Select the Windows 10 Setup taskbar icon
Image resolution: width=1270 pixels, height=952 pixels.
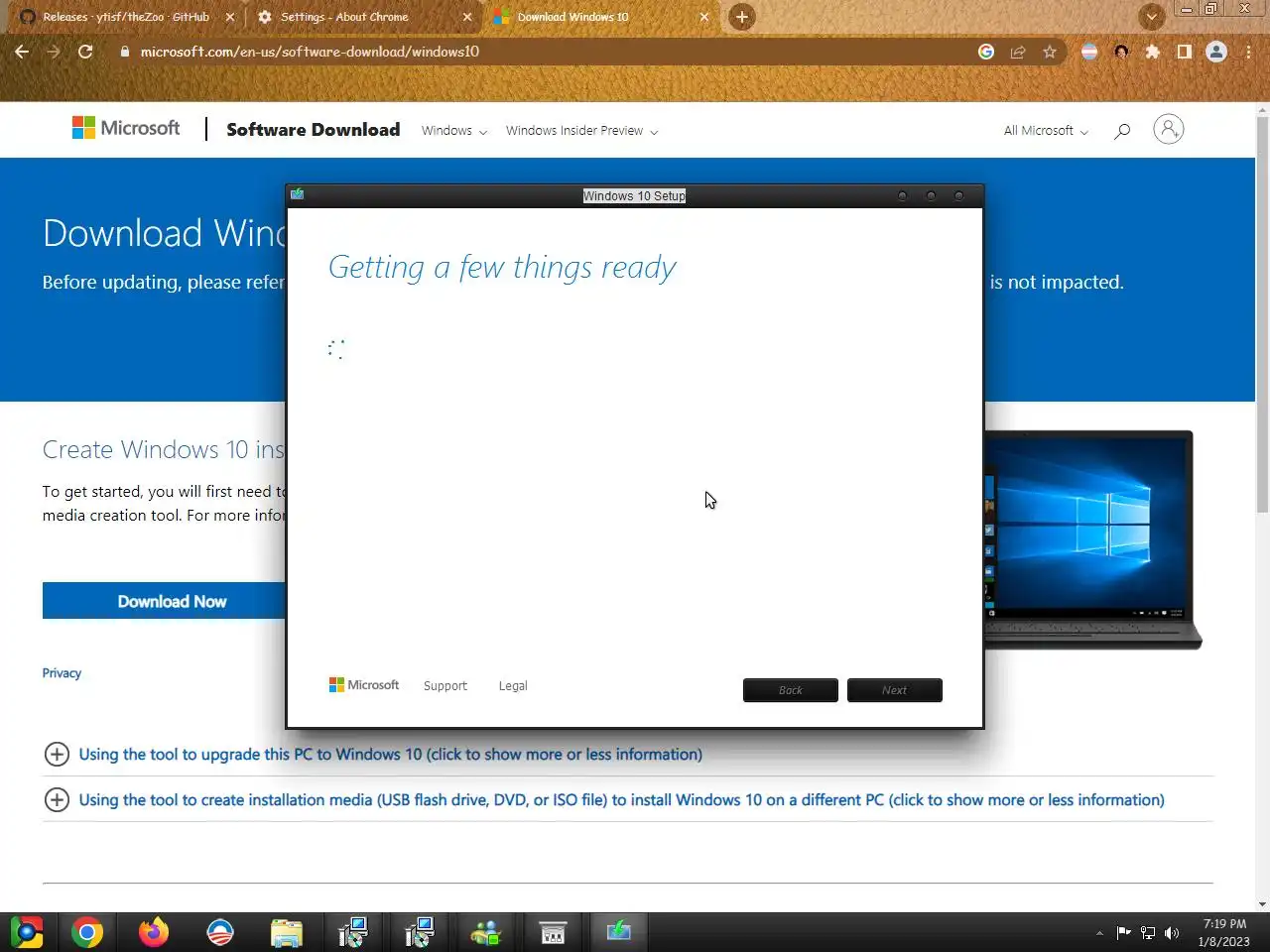(619, 932)
